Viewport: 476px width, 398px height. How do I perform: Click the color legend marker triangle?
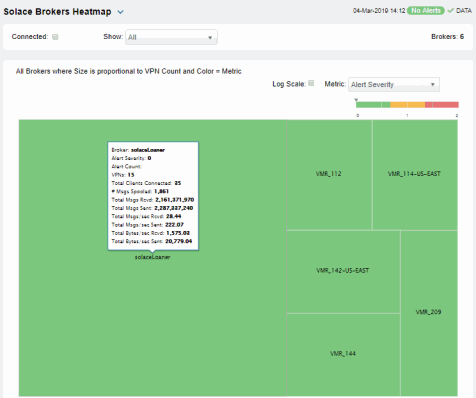click(x=356, y=100)
